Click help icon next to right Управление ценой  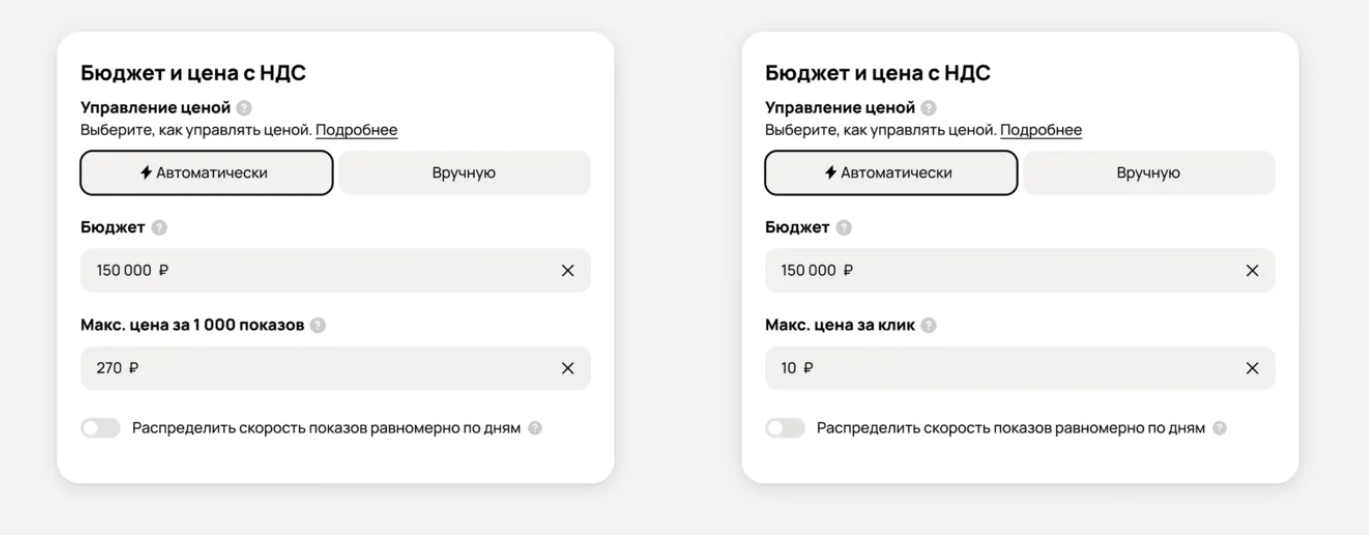pyautogui.click(x=929, y=108)
